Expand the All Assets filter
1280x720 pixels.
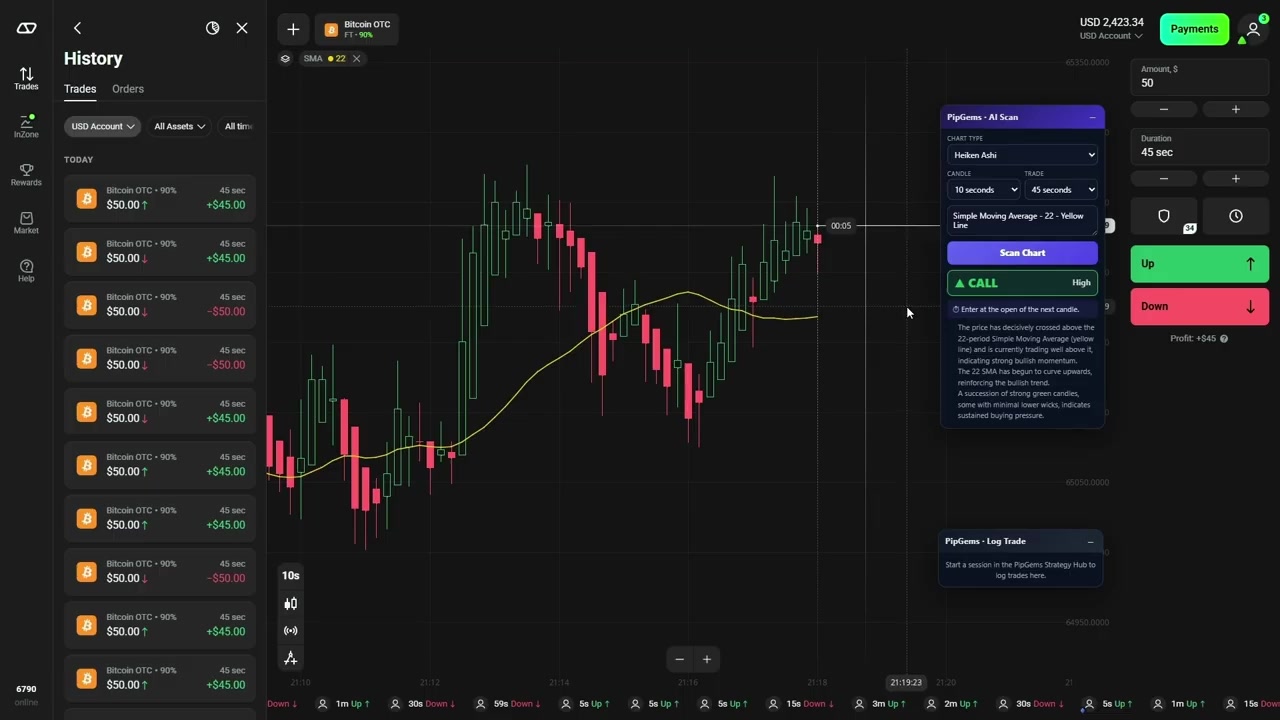(179, 126)
